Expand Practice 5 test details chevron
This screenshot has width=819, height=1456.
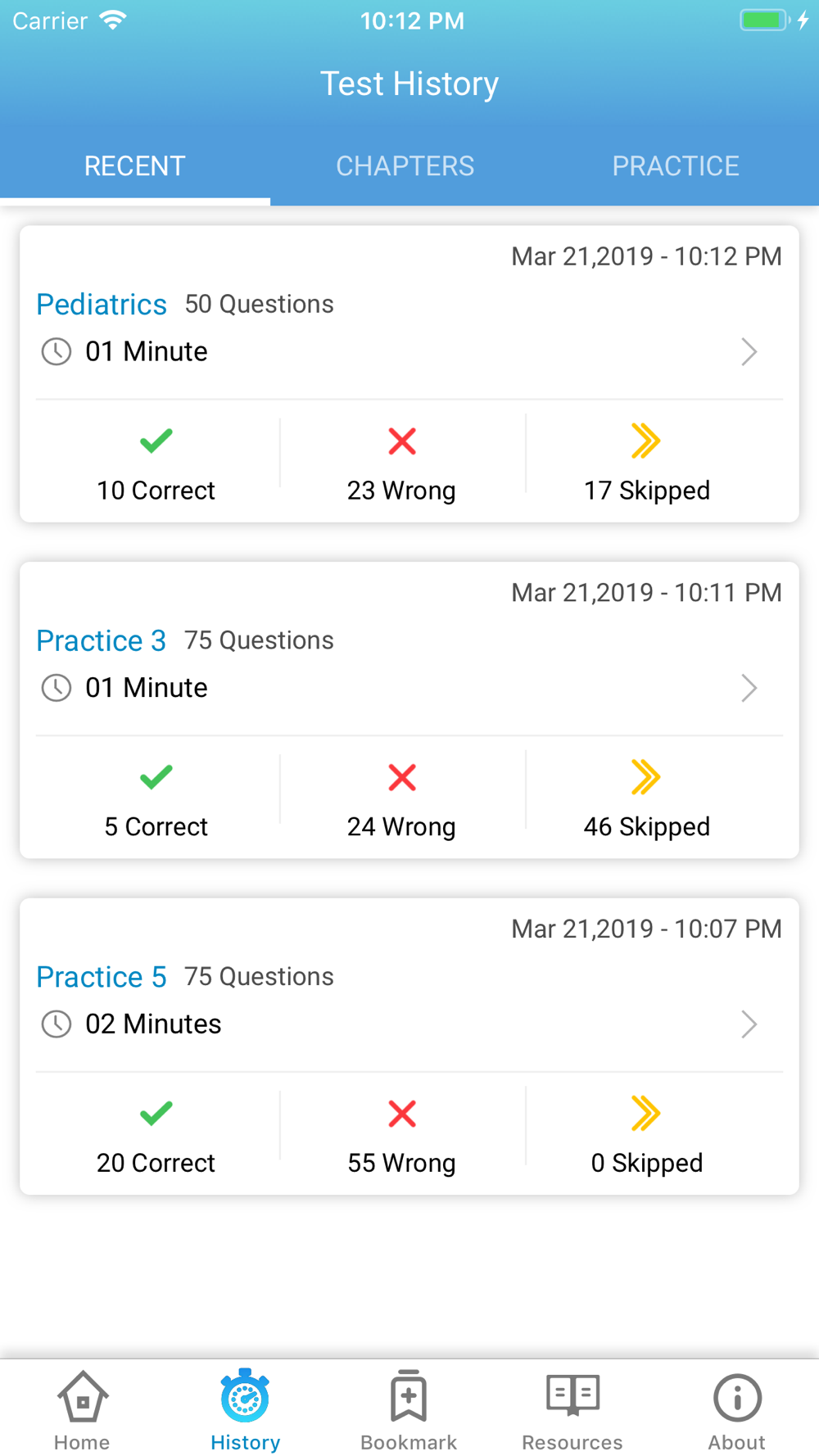749,1024
